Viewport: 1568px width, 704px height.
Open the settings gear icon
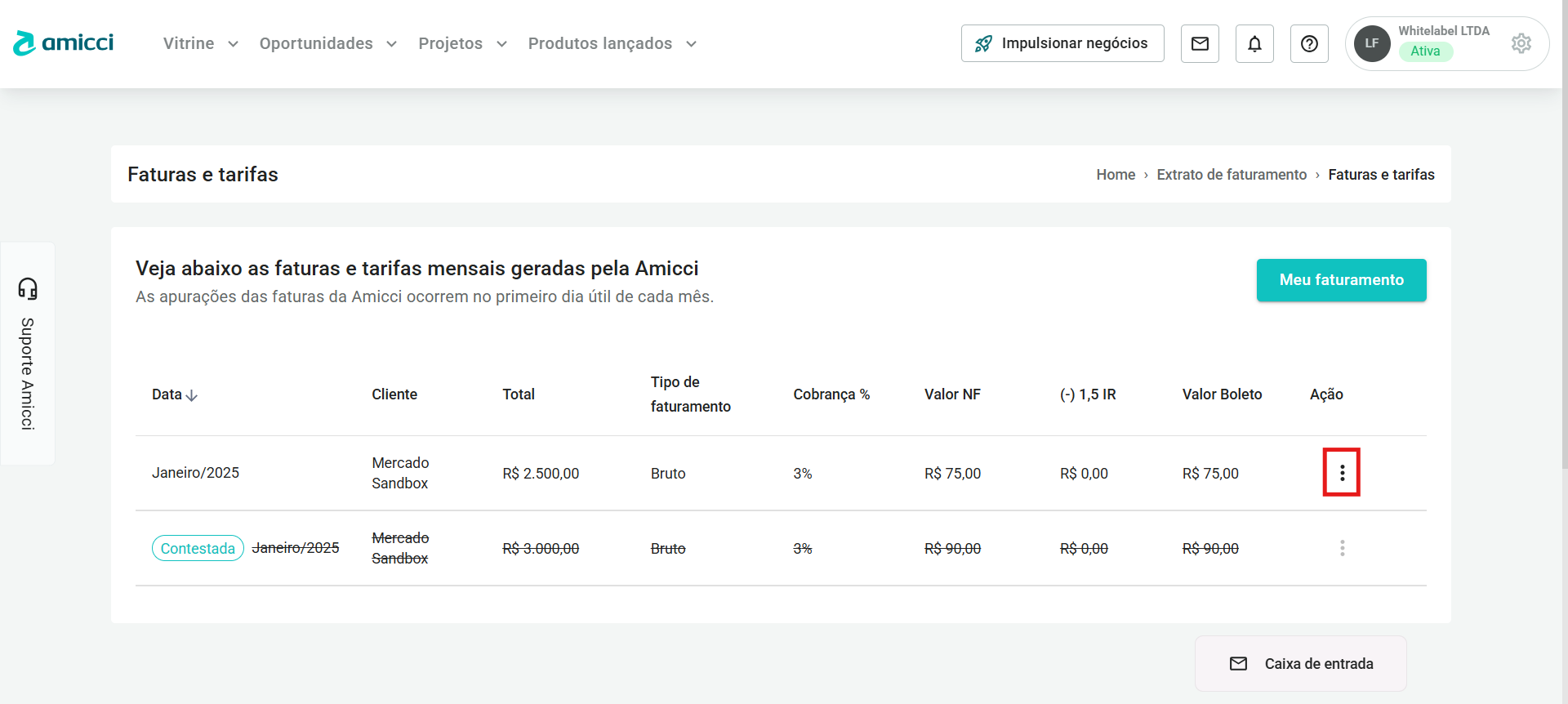[x=1521, y=43]
